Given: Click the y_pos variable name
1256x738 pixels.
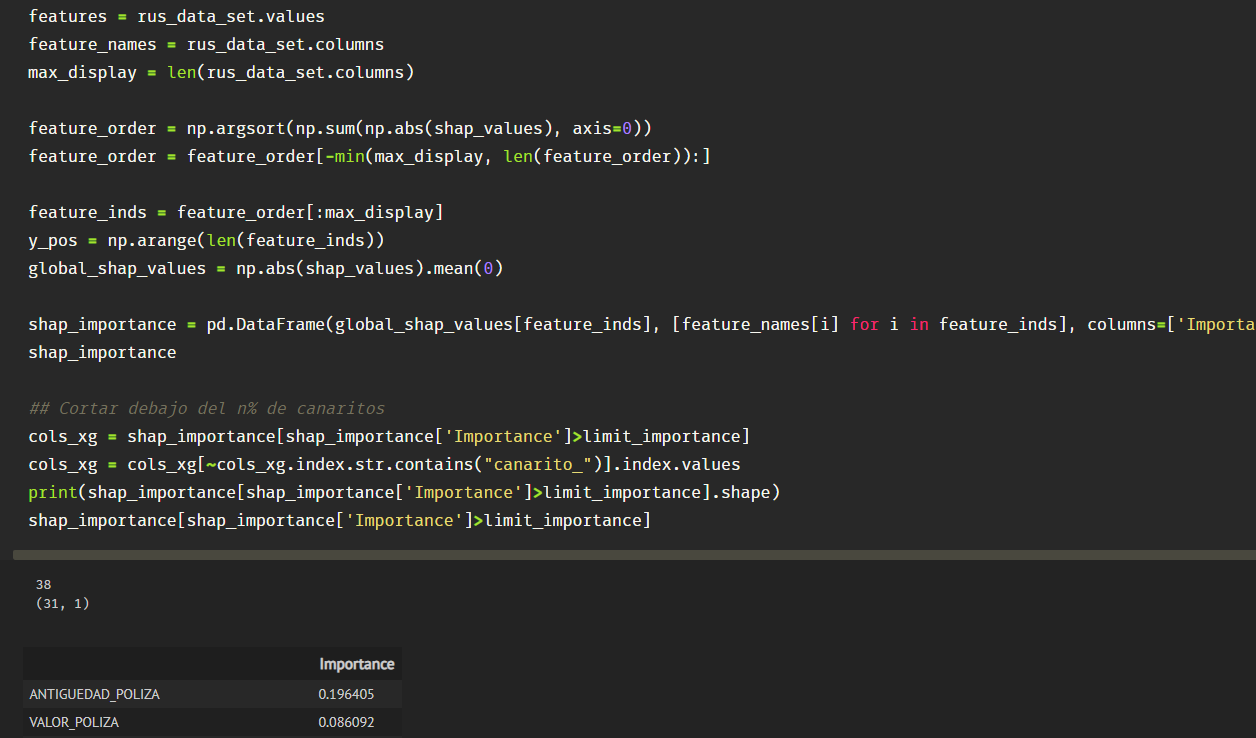Looking at the screenshot, I should pos(52,240).
